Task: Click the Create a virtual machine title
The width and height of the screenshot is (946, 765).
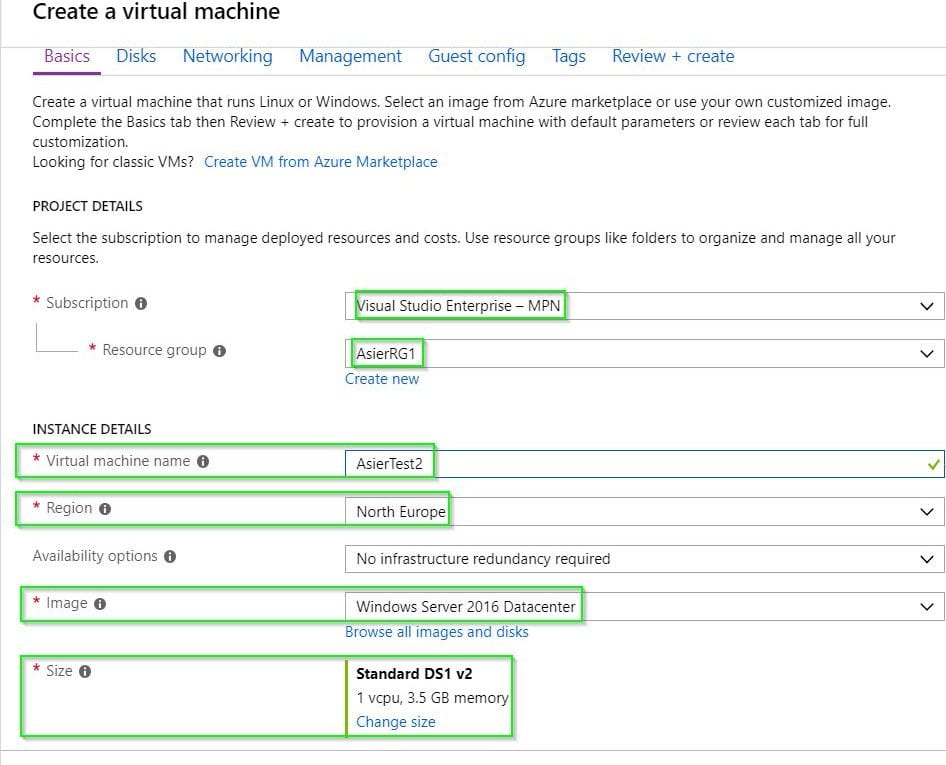Action: click(156, 11)
